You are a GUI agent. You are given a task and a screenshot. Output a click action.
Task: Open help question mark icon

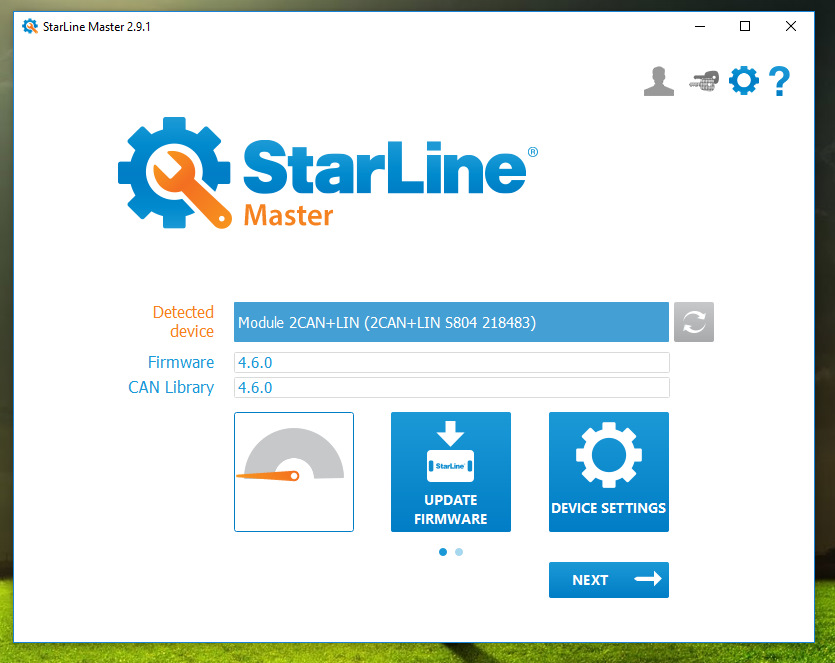tap(780, 81)
